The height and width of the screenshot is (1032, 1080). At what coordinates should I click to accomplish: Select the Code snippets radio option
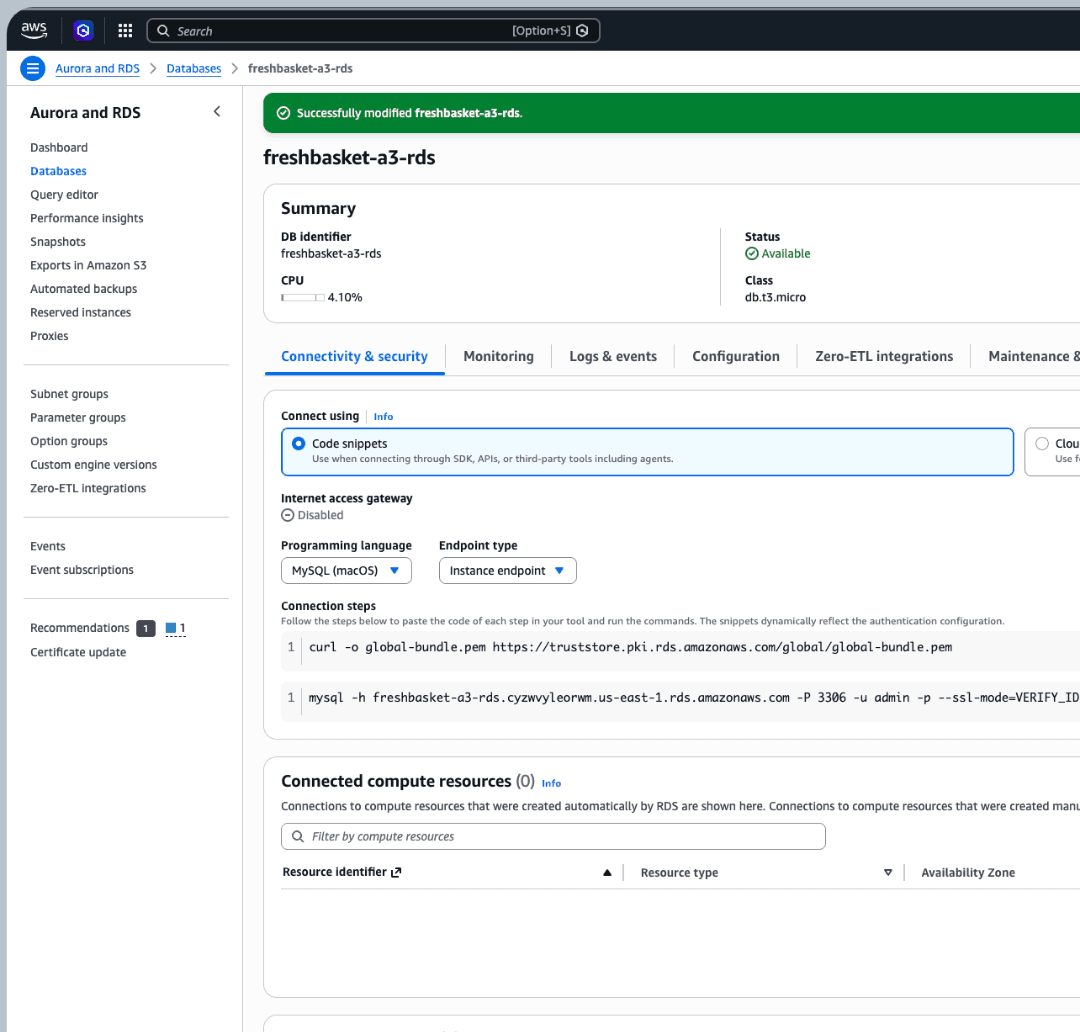tap(298, 444)
